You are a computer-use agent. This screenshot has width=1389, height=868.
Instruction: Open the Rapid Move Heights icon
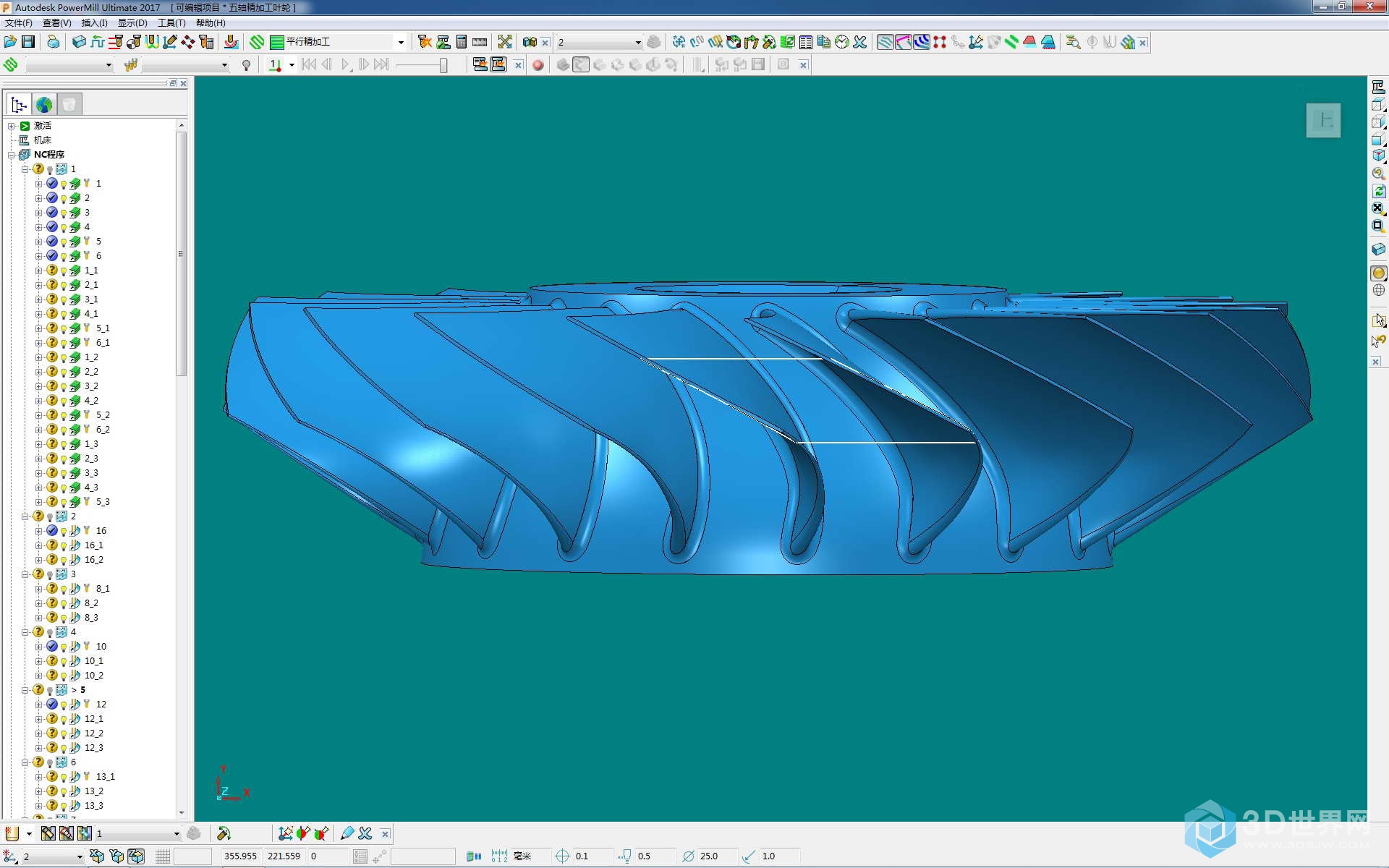(x=116, y=42)
